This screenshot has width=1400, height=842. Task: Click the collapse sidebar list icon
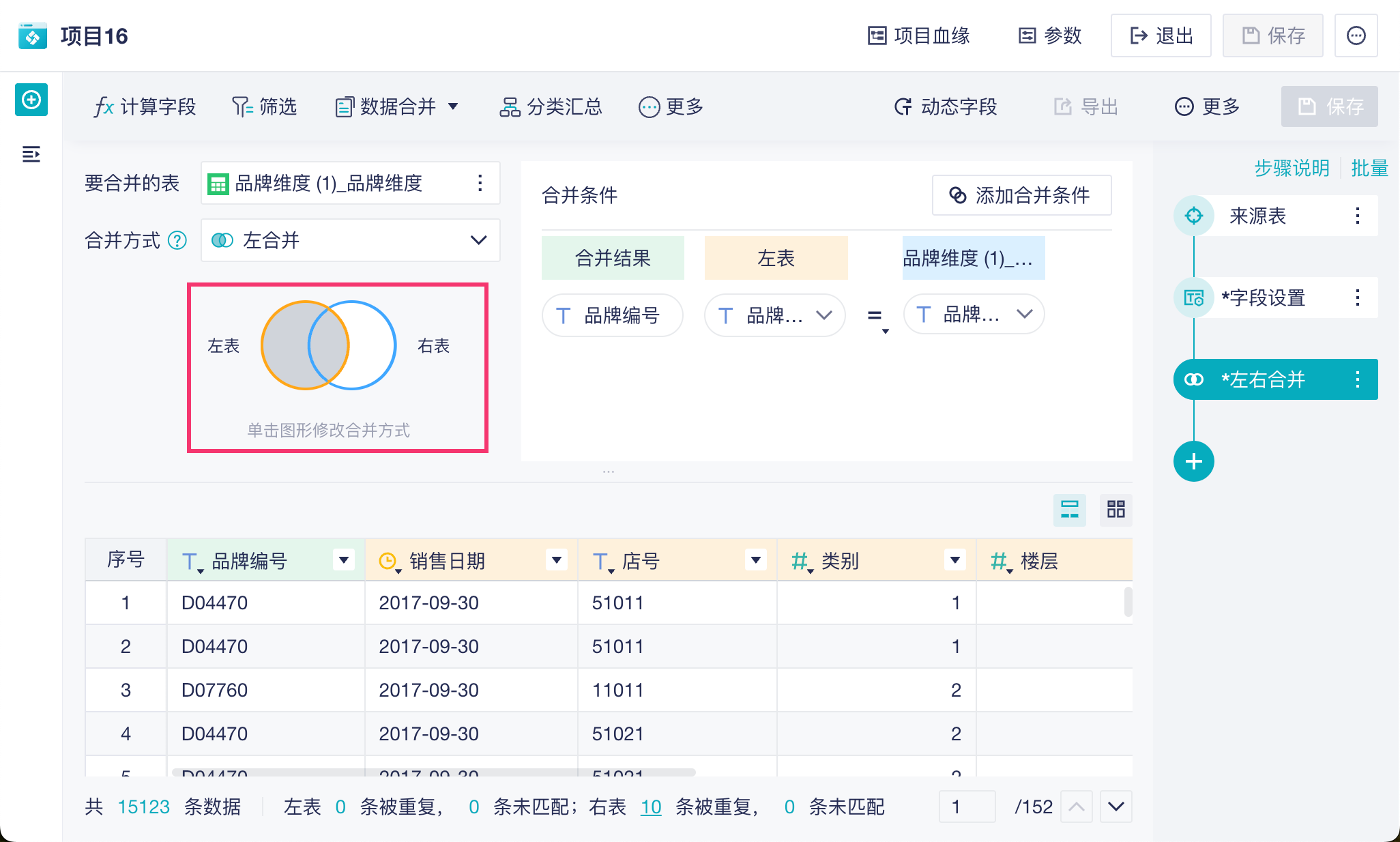click(31, 154)
